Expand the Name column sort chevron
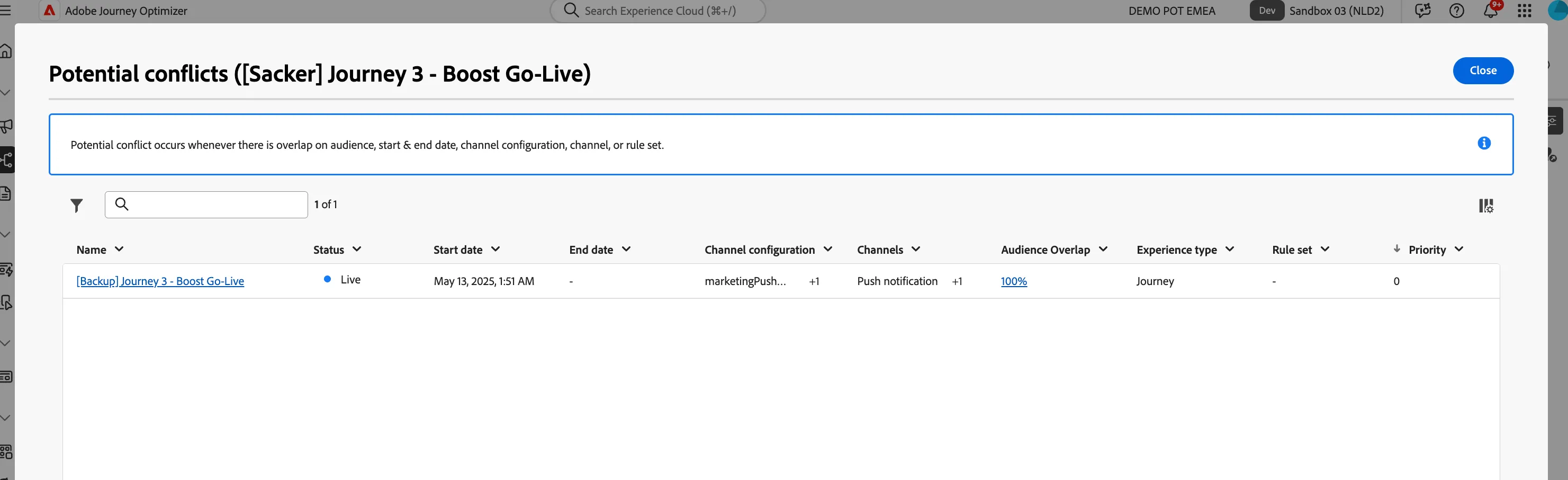The height and width of the screenshot is (480, 1568). point(119,249)
